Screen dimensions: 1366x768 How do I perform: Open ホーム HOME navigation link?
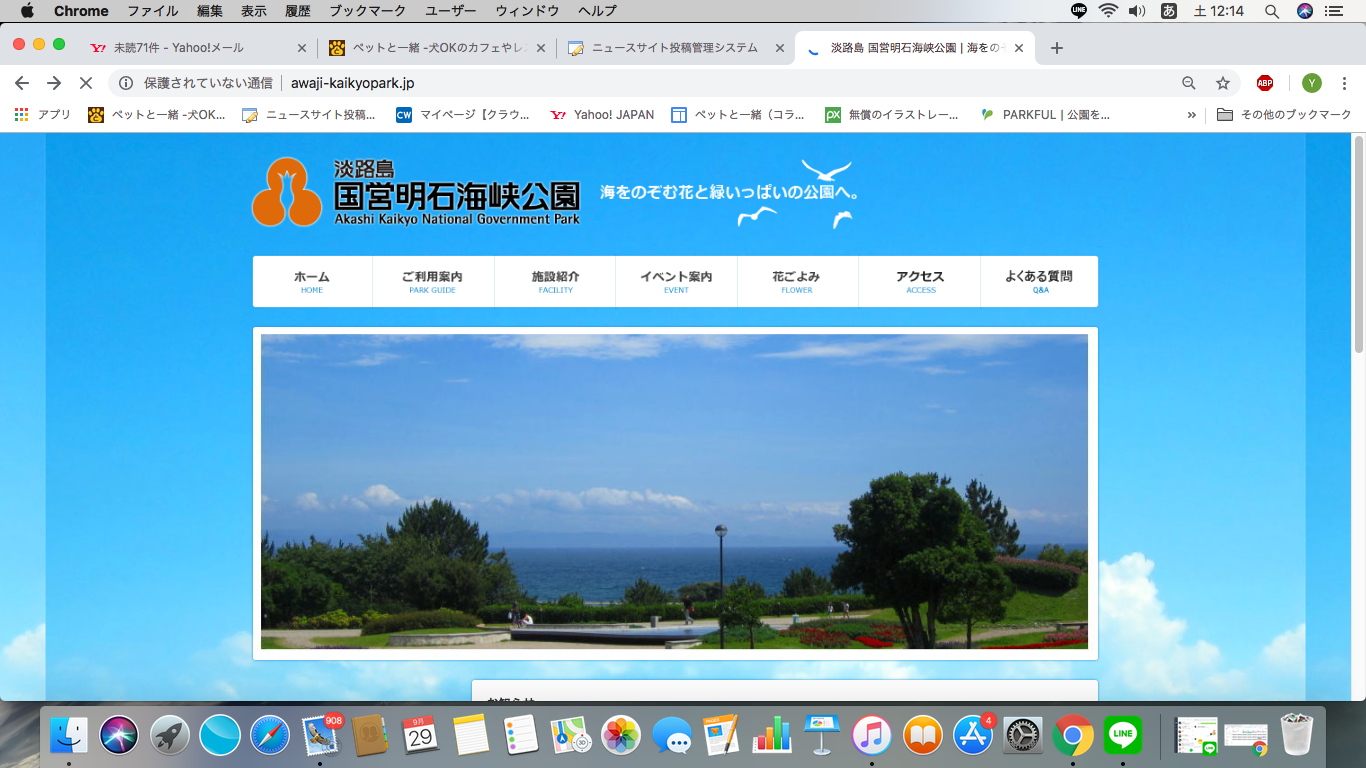pos(312,282)
